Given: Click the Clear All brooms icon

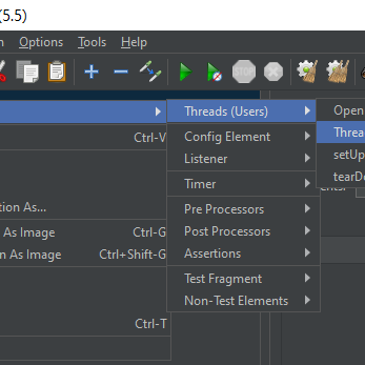Looking at the screenshot, I should 337,71.
